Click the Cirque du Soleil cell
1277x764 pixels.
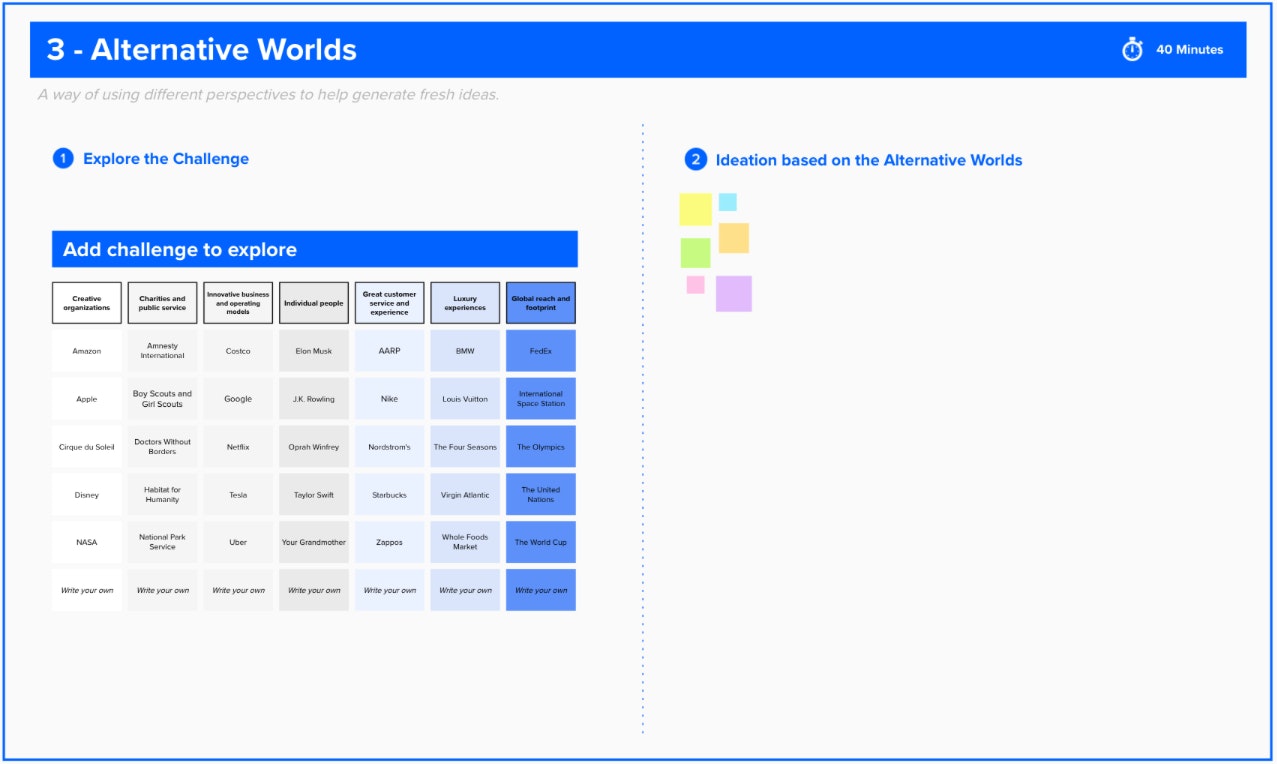pos(87,447)
